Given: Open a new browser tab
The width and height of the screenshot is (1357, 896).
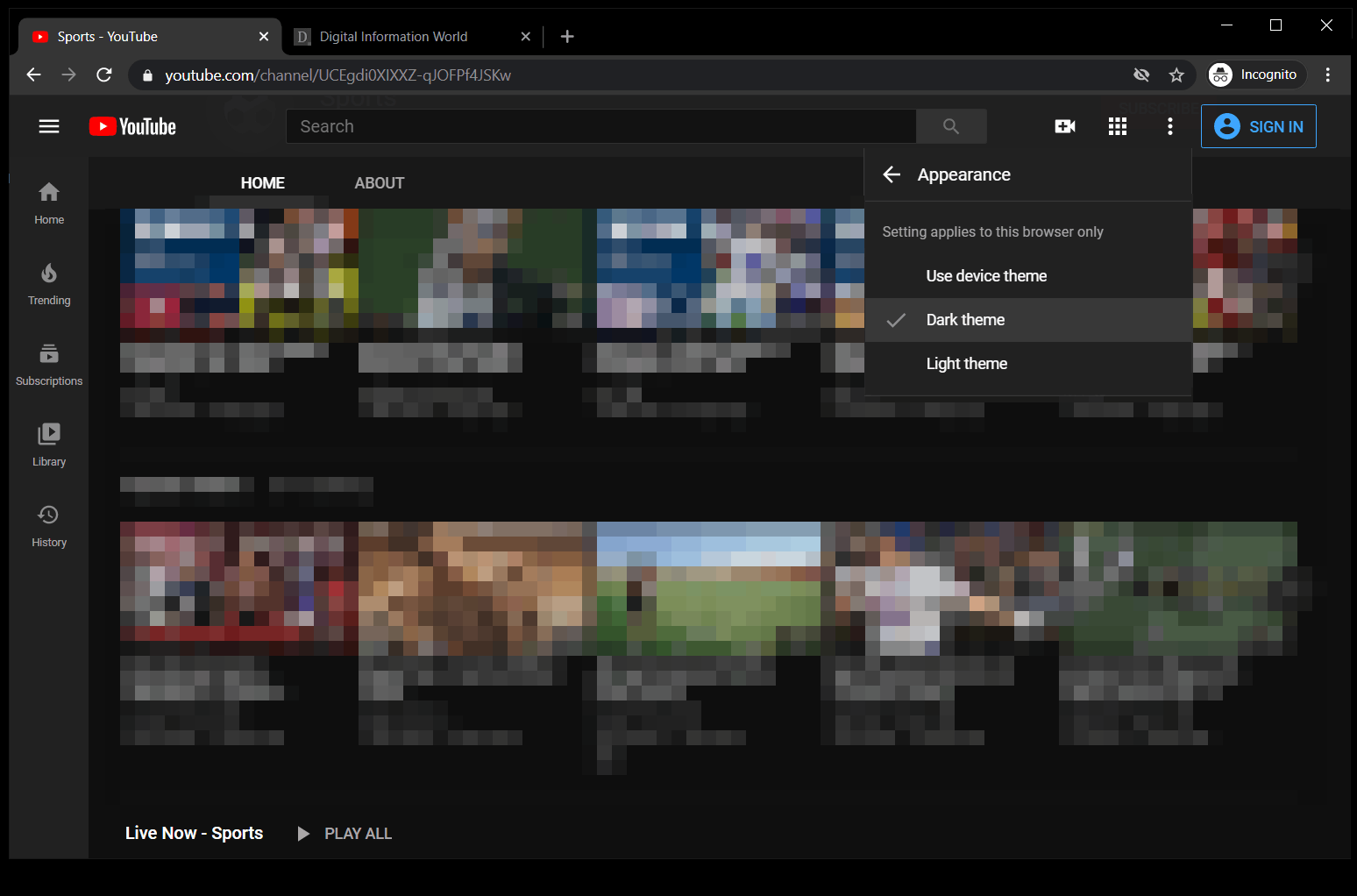Looking at the screenshot, I should (x=566, y=36).
